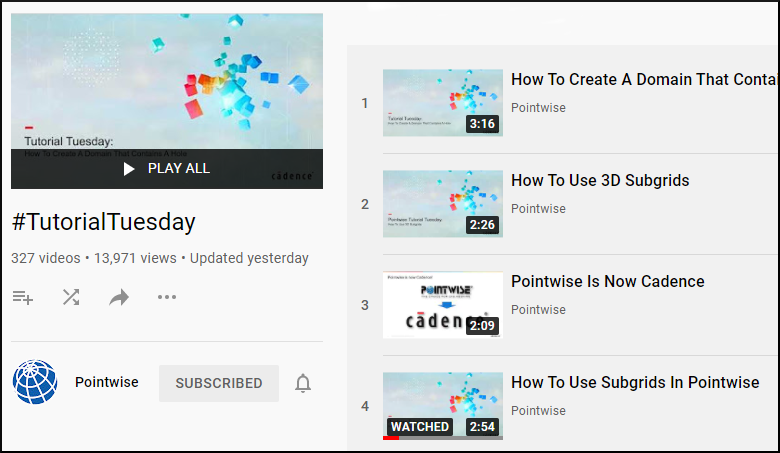Click the Pointwise-Cadence thumbnail with 2:09 duration
The height and width of the screenshot is (453, 780).
(442, 304)
